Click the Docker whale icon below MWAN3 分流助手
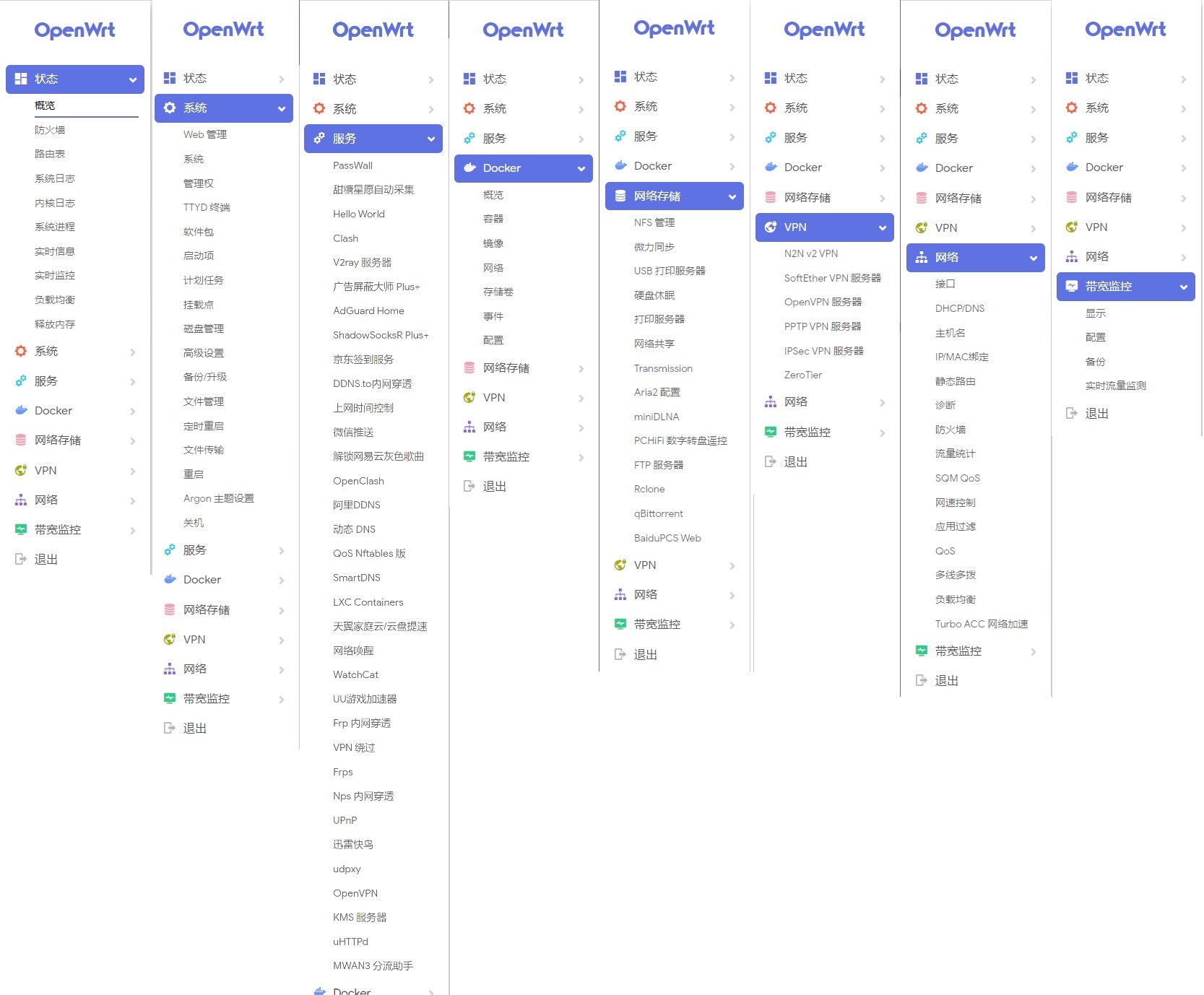 click(319, 991)
